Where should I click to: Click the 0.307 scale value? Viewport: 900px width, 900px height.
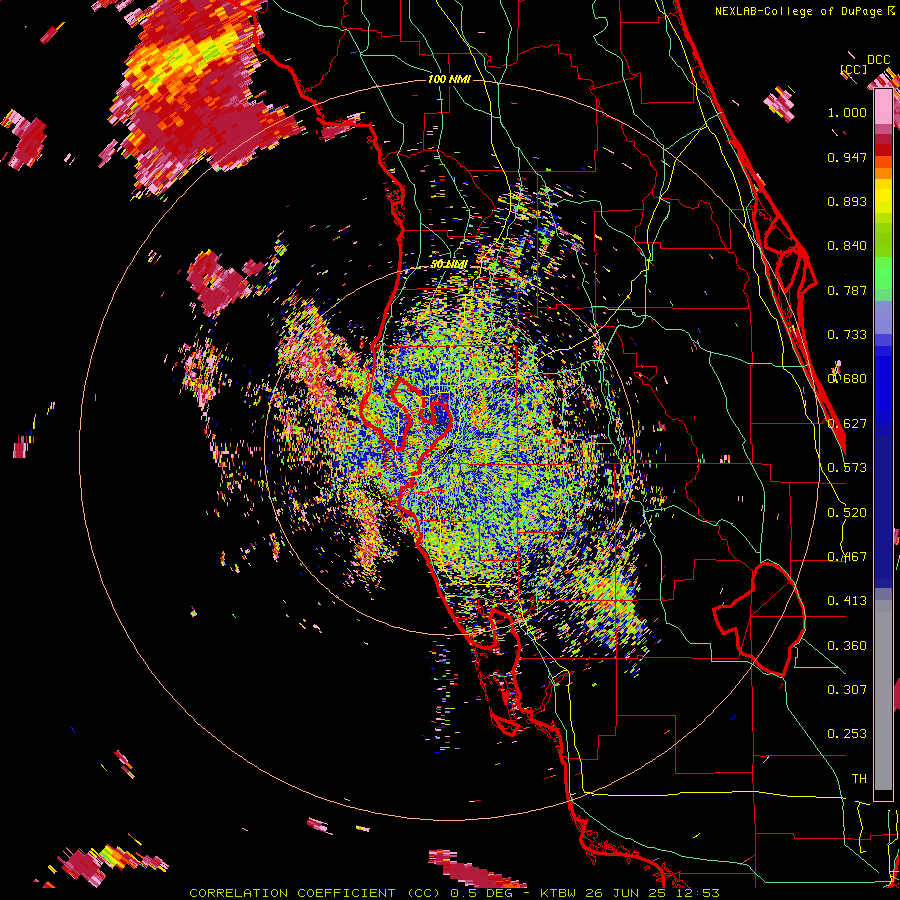pyautogui.click(x=847, y=690)
